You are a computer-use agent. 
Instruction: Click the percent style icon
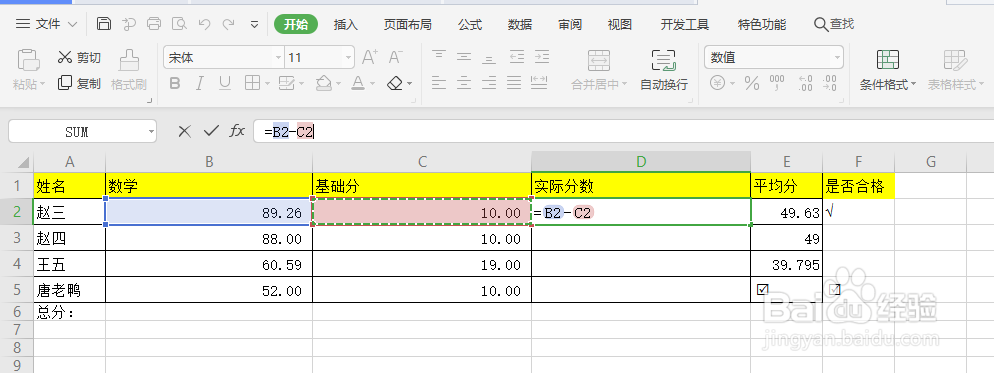tap(752, 83)
